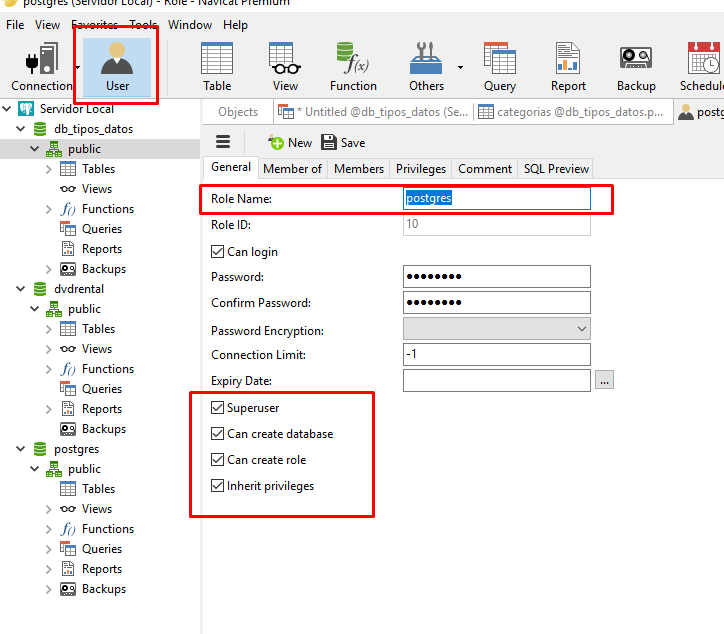Open the Function toolbar icon
The width and height of the screenshot is (724, 634).
point(353,67)
